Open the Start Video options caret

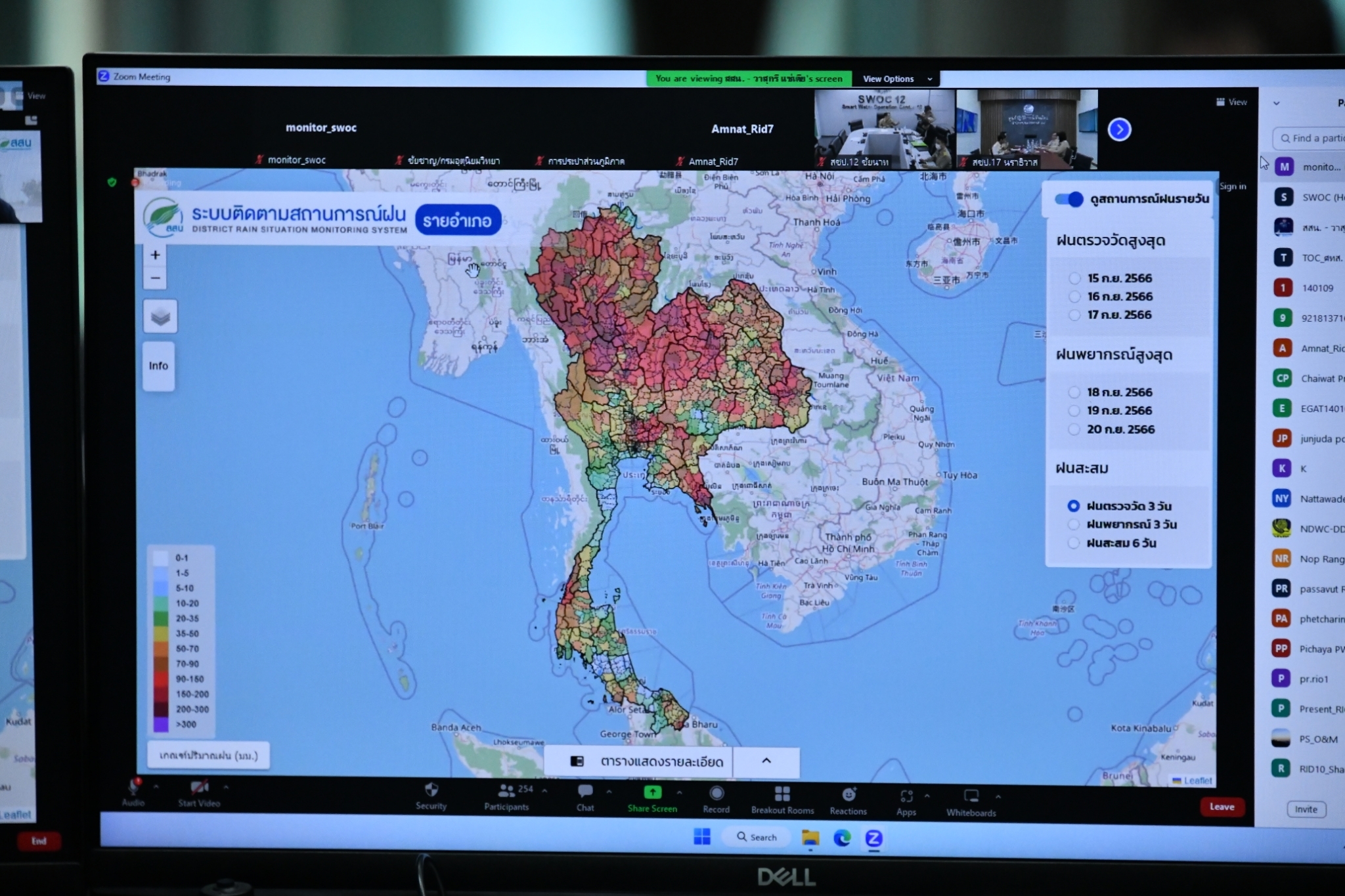(x=226, y=786)
